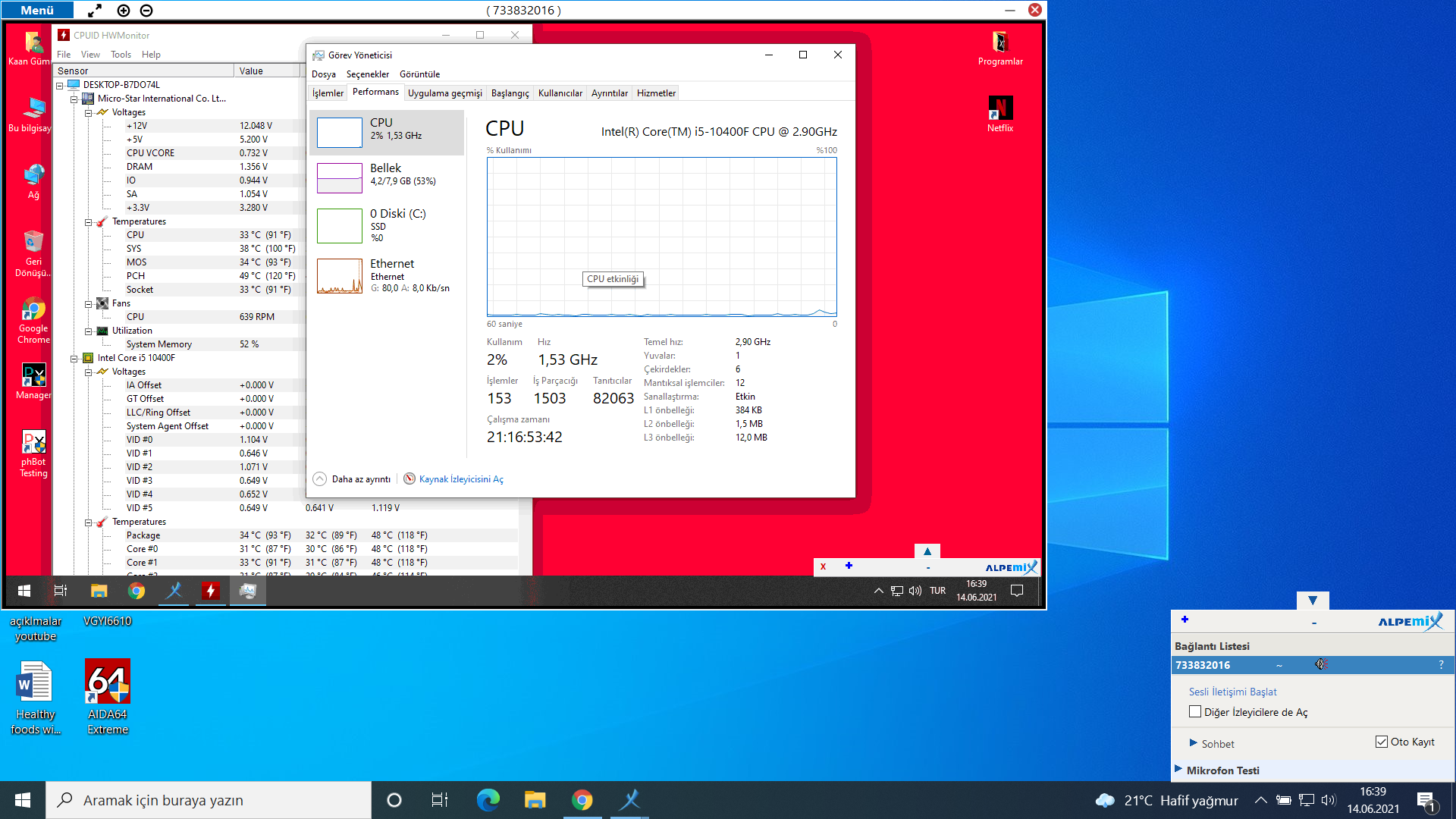Open the phBot Testing desktop shortcut
Screen dimensions: 1456x819
coord(33,453)
